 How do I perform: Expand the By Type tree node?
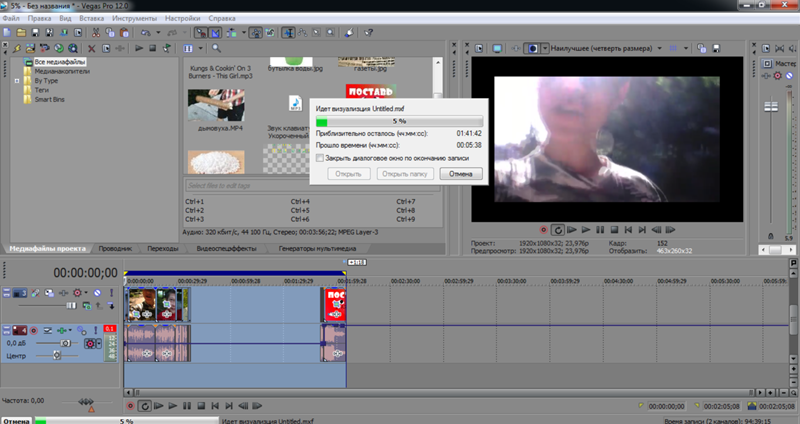point(17,81)
